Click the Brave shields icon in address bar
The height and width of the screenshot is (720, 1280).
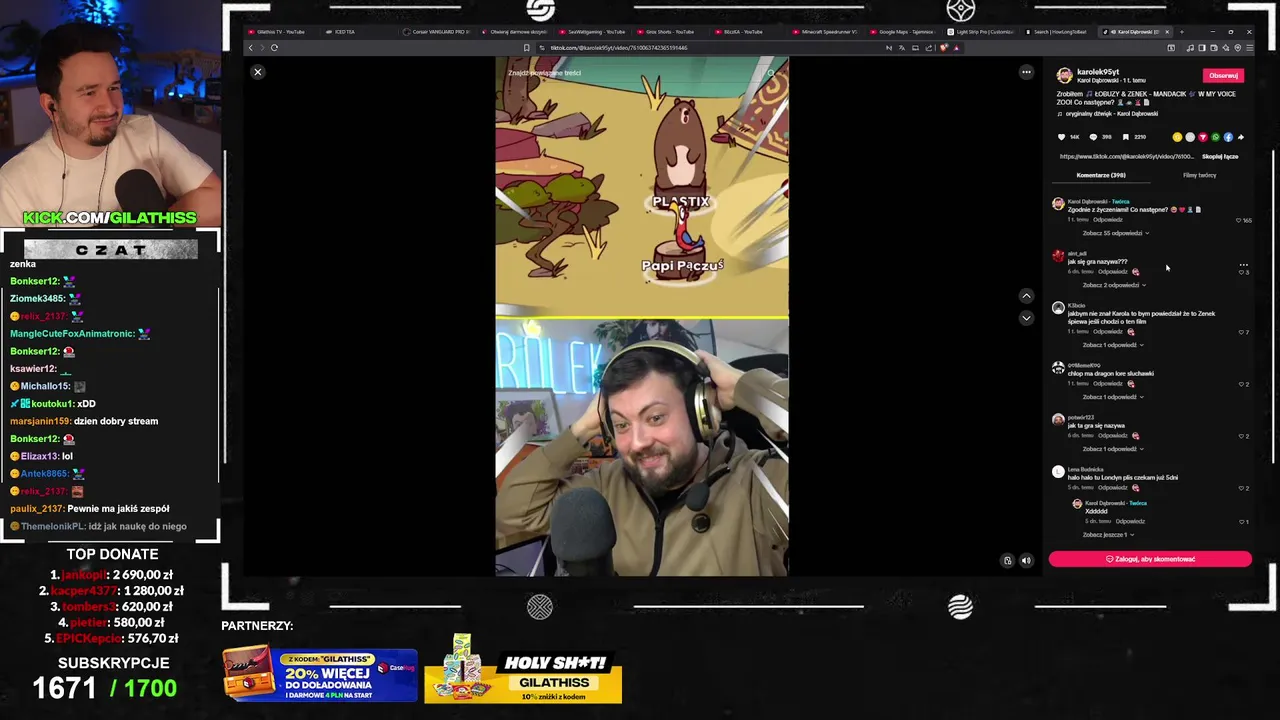point(944,47)
